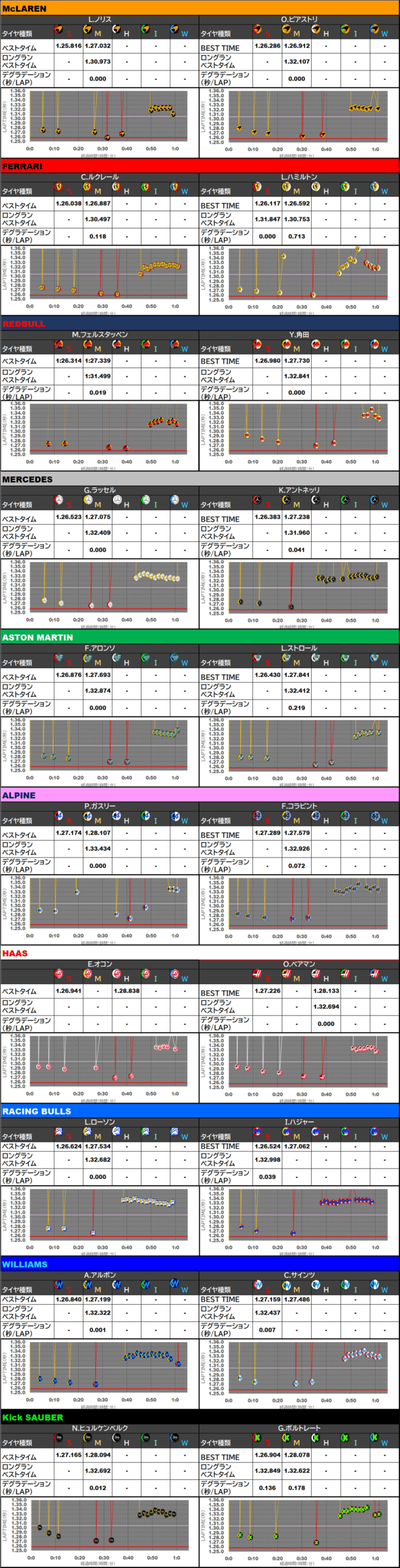Select driver name Y.角田
The width and height of the screenshot is (400, 1568).
point(299,334)
